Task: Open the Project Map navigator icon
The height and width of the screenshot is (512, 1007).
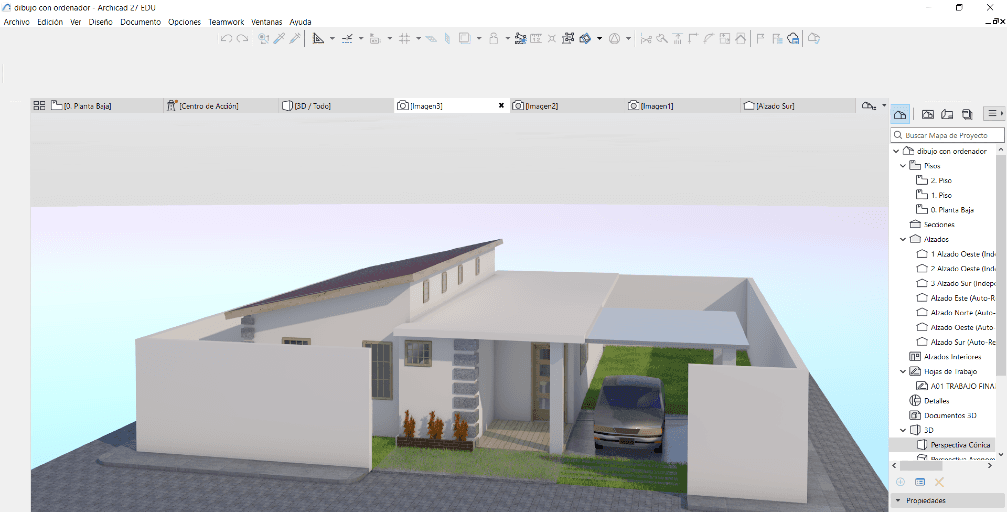Action: click(x=900, y=114)
